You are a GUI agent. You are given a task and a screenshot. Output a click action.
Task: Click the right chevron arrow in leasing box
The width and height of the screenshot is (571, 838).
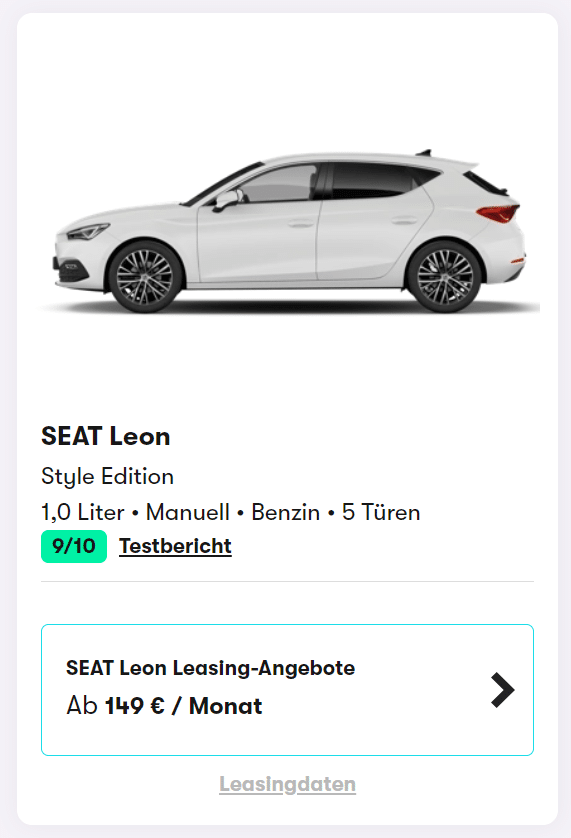click(x=503, y=690)
